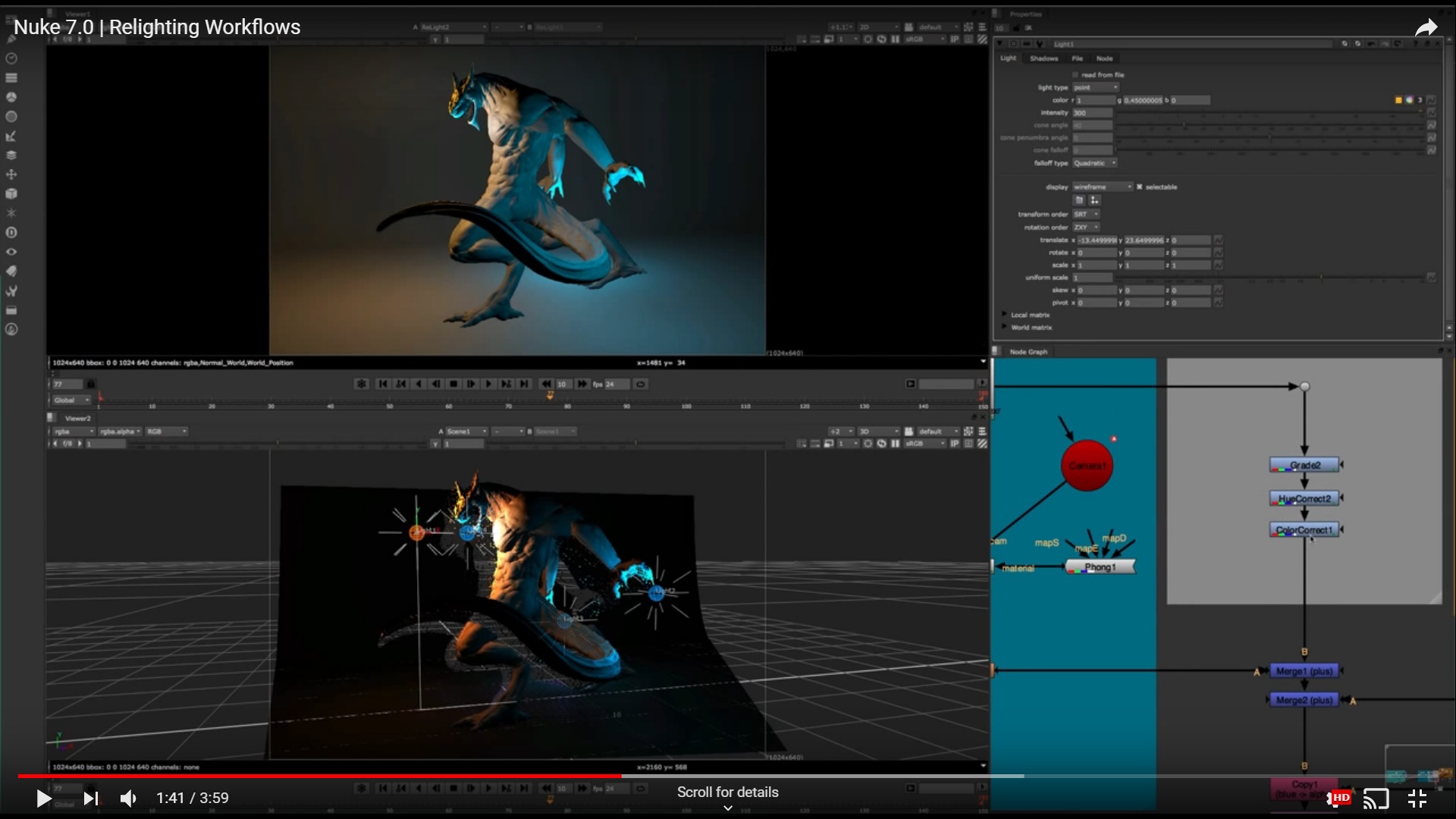Enable the read from file checkbox
Screen dimensions: 1456x819
(x=1075, y=75)
